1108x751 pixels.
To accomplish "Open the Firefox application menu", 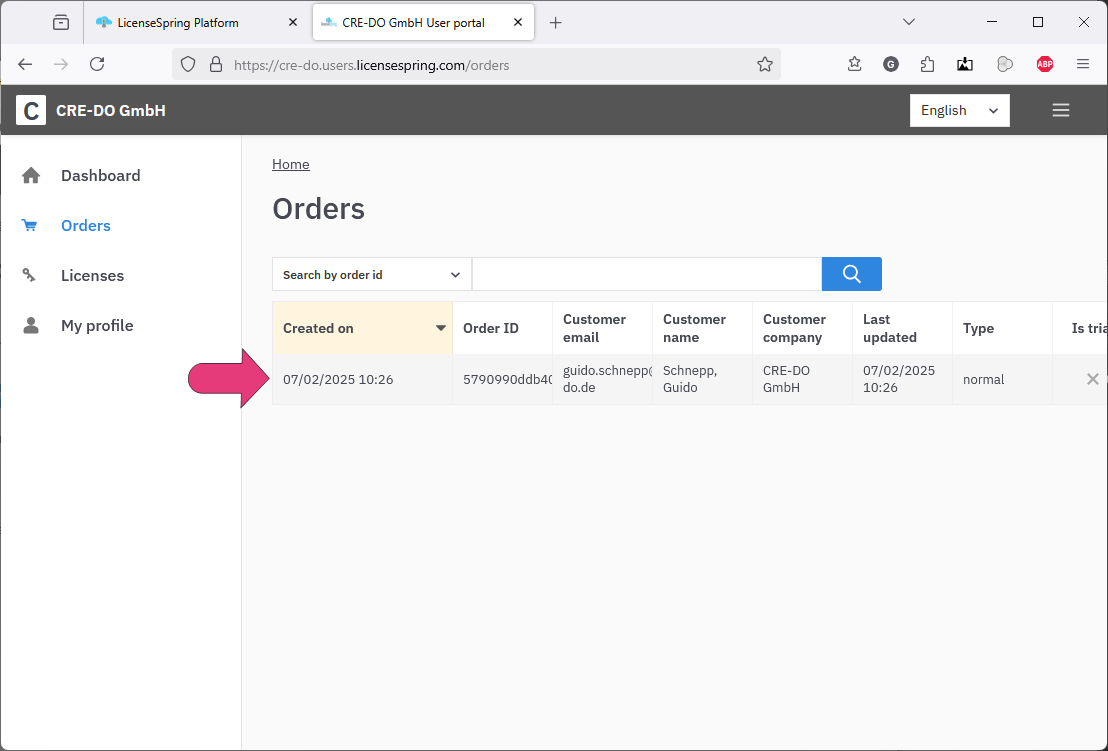I will click(1083, 64).
